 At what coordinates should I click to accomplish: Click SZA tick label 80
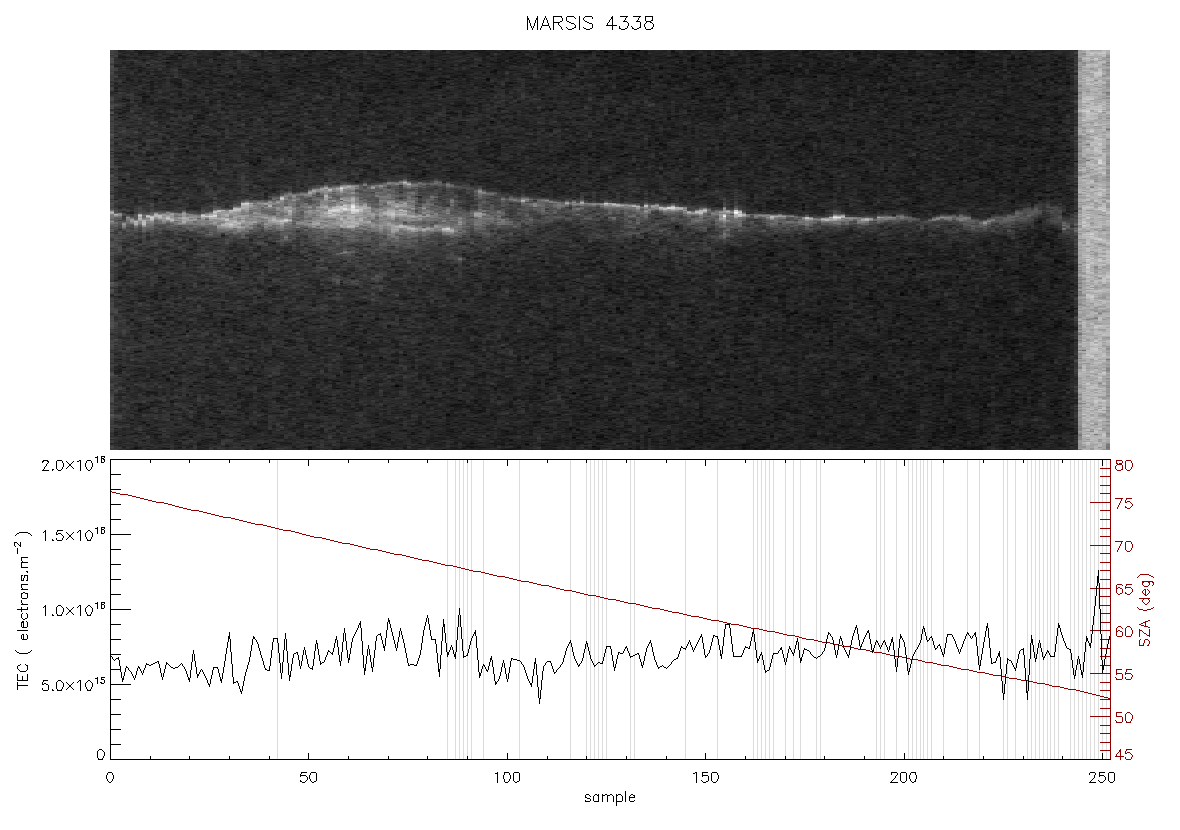point(1124,466)
